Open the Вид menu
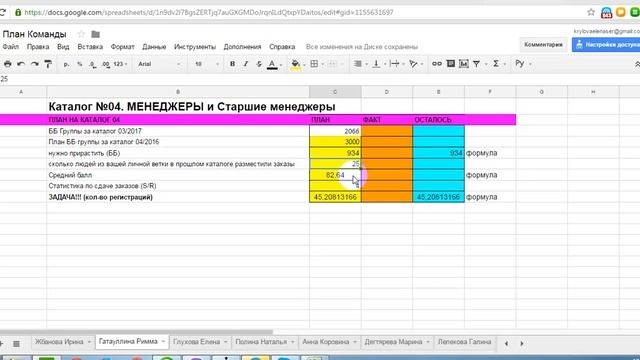The image size is (640, 360). [x=63, y=47]
